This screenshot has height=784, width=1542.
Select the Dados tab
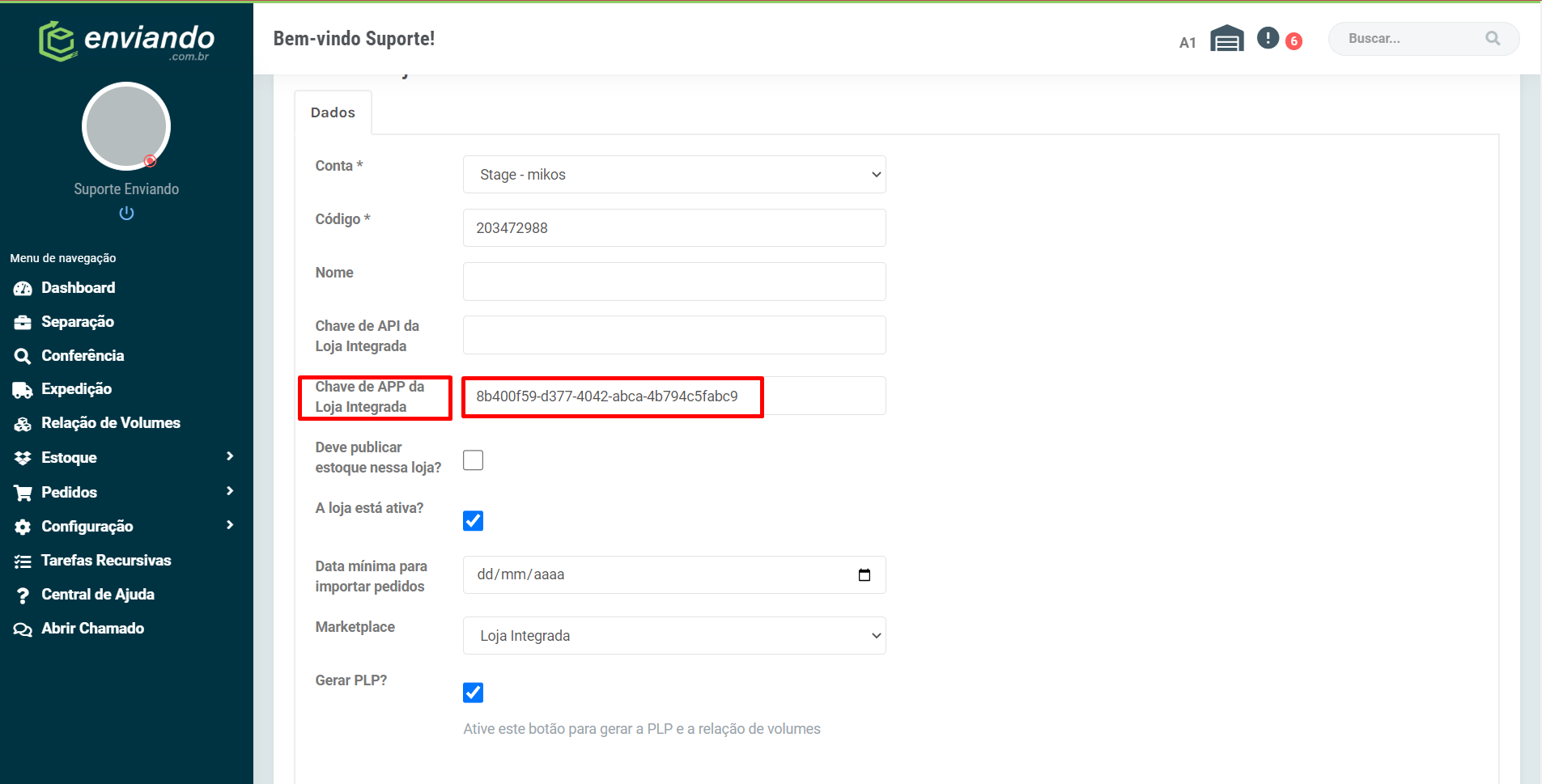pyautogui.click(x=333, y=112)
